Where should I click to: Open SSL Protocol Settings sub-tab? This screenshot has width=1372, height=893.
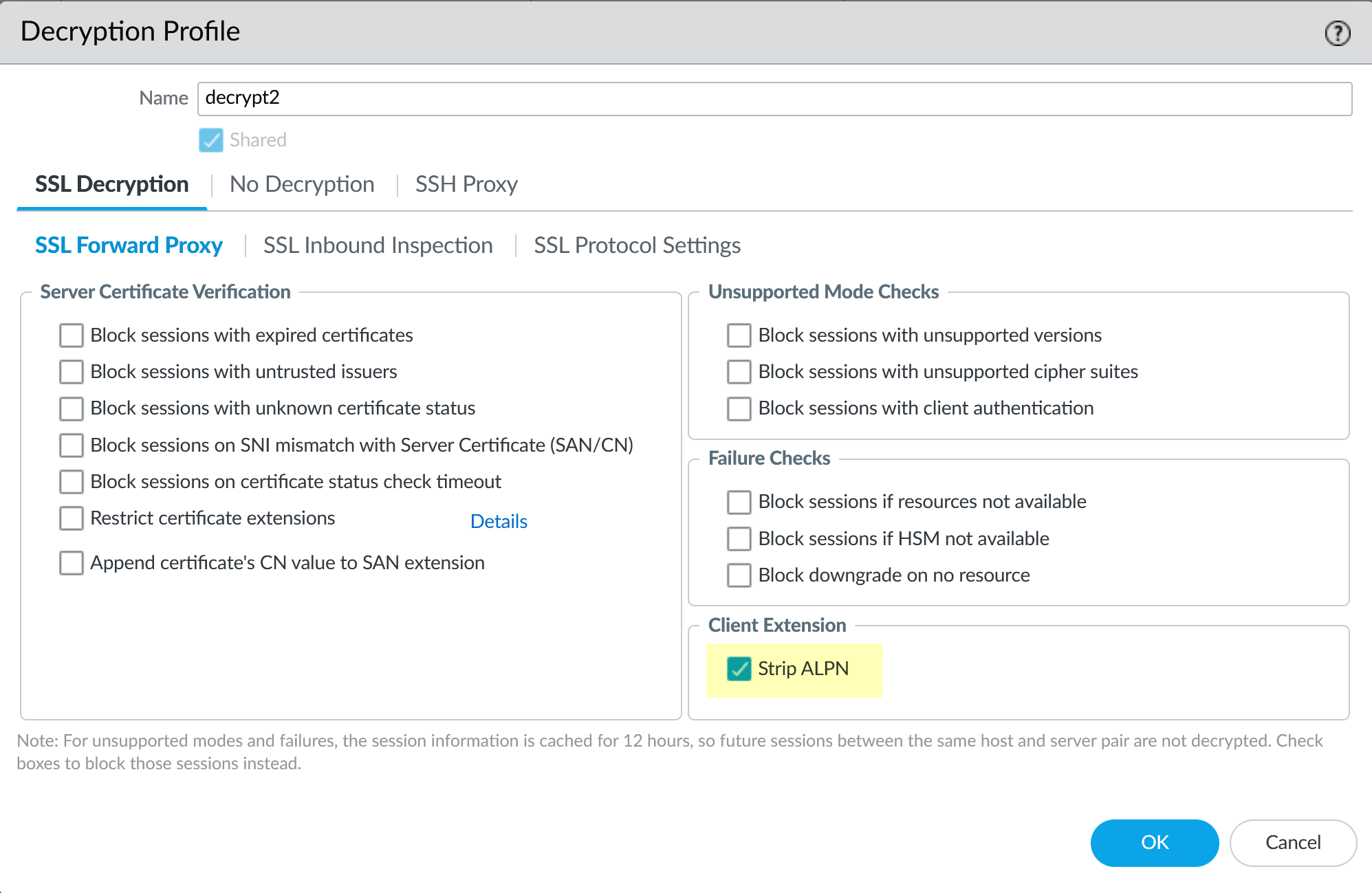click(637, 245)
